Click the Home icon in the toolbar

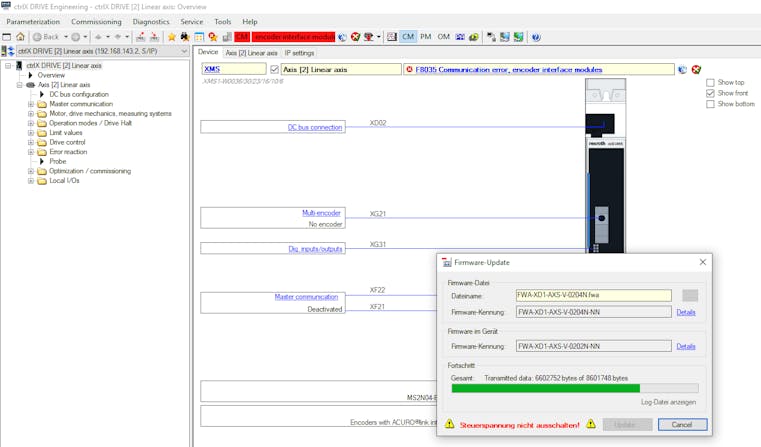click(20, 37)
